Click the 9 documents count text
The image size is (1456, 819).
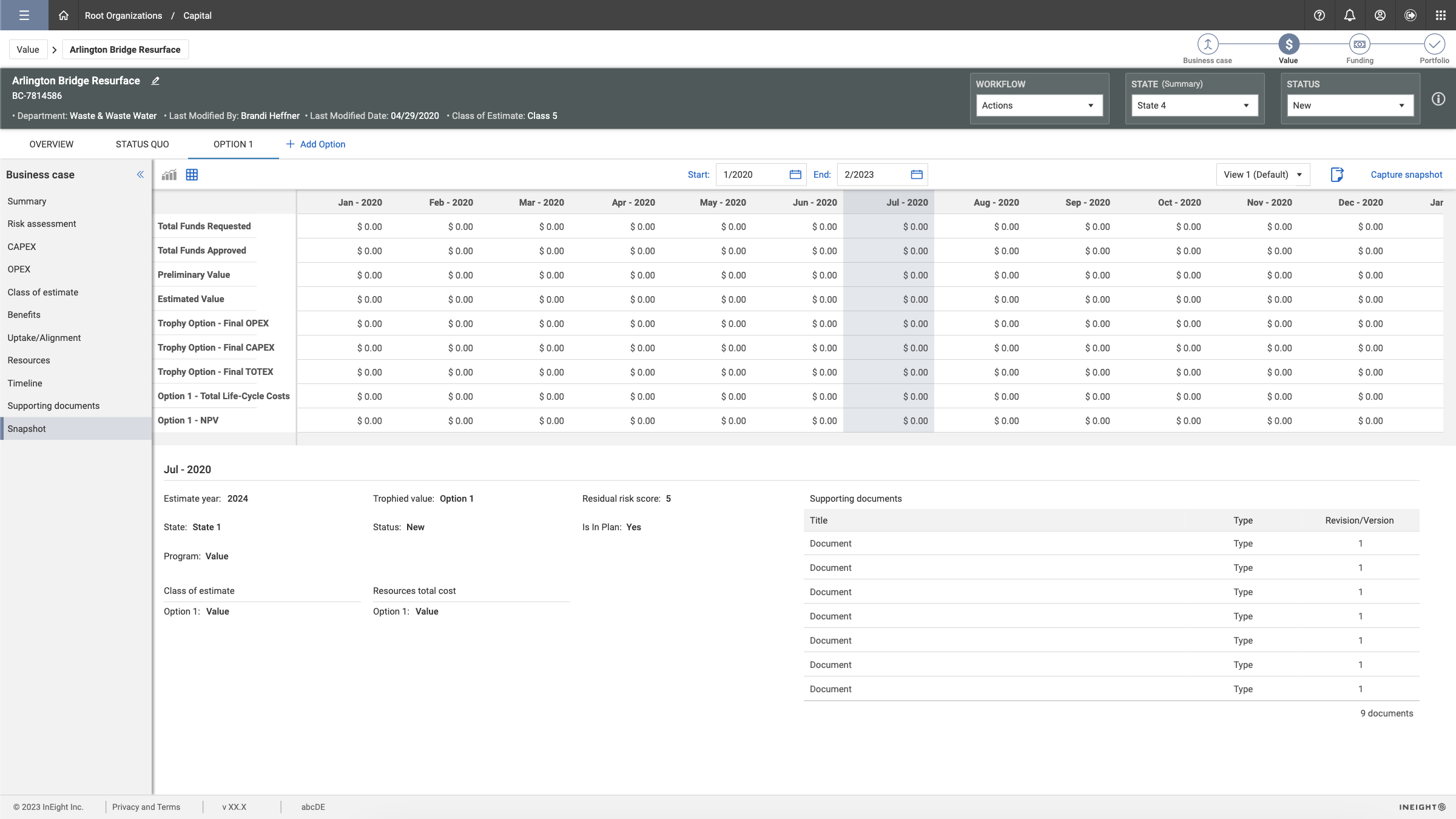click(1386, 713)
